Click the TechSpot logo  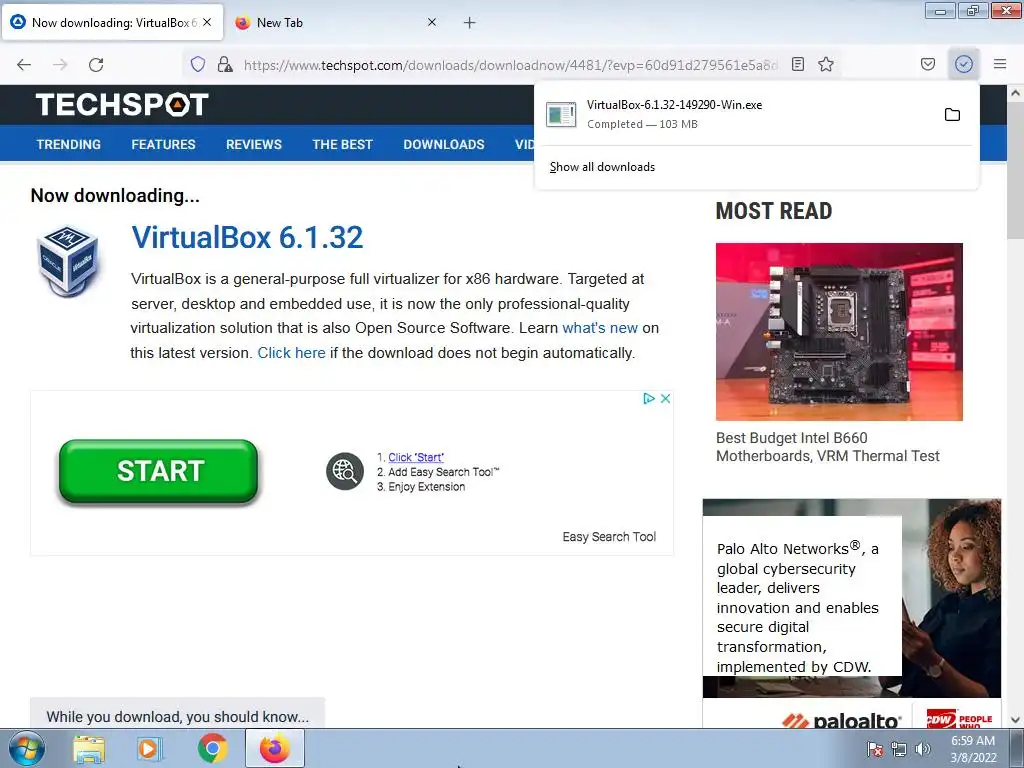click(x=122, y=104)
